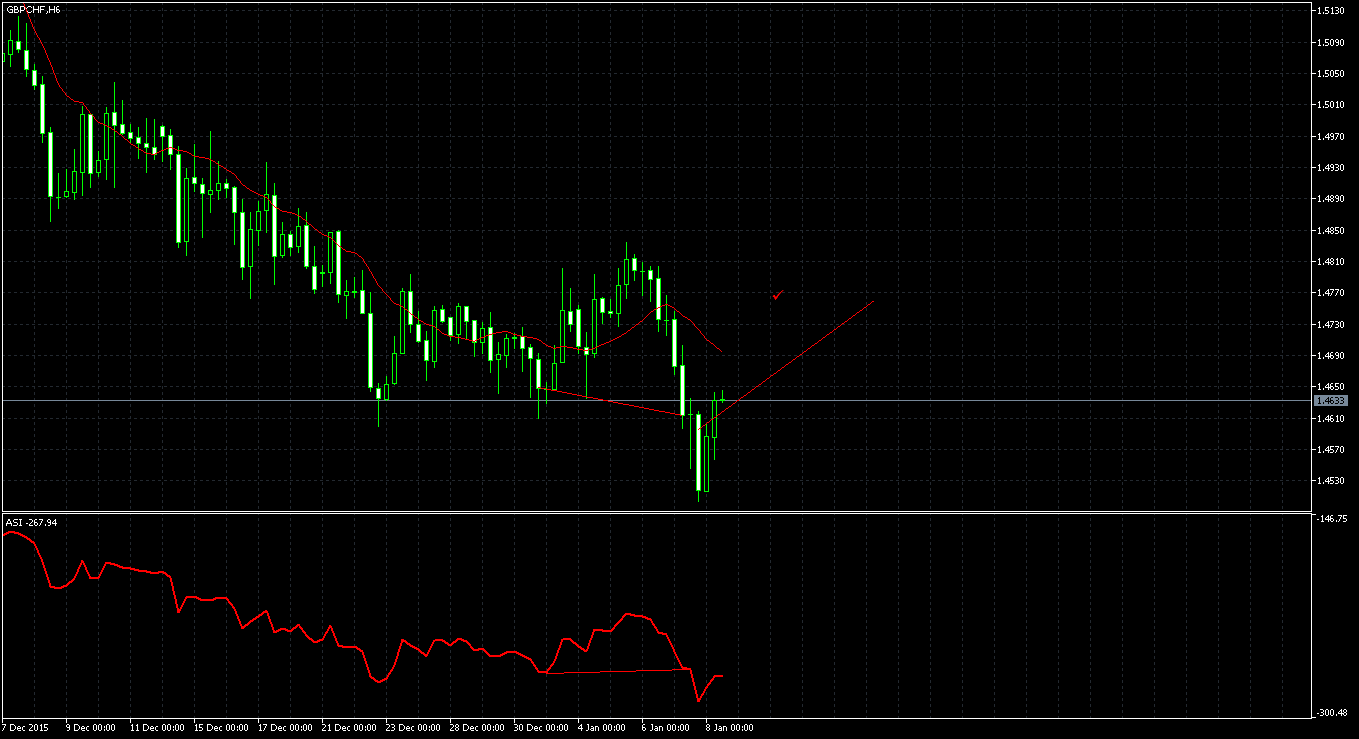Click the 1.4530 price level label
The width and height of the screenshot is (1359, 739).
pos(1331,480)
